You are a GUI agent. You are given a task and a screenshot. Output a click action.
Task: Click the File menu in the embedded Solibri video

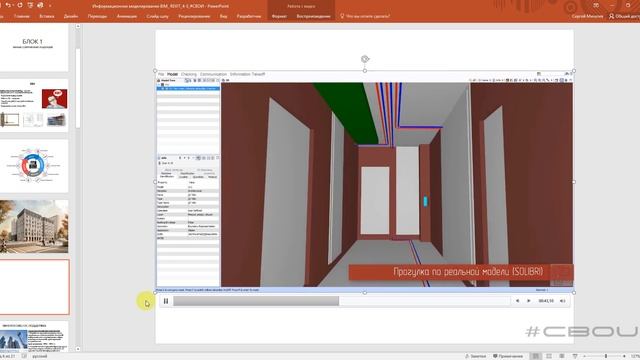tap(161, 74)
